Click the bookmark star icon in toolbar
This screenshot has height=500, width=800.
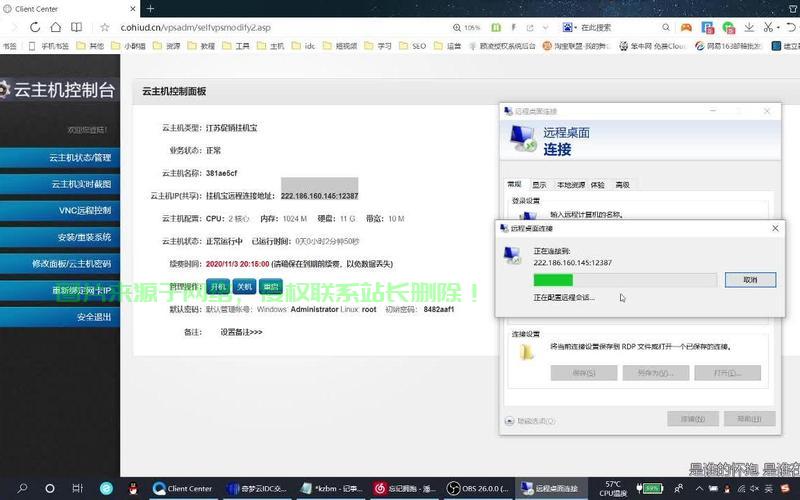point(104,27)
